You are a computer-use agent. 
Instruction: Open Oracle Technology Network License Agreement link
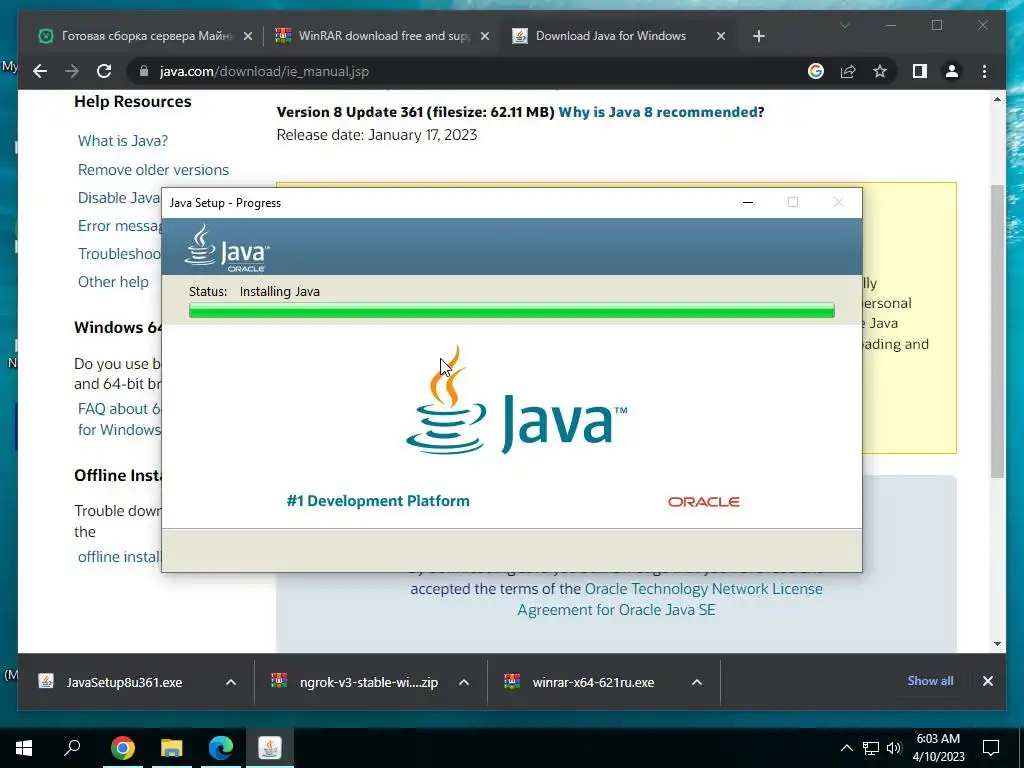(x=703, y=588)
